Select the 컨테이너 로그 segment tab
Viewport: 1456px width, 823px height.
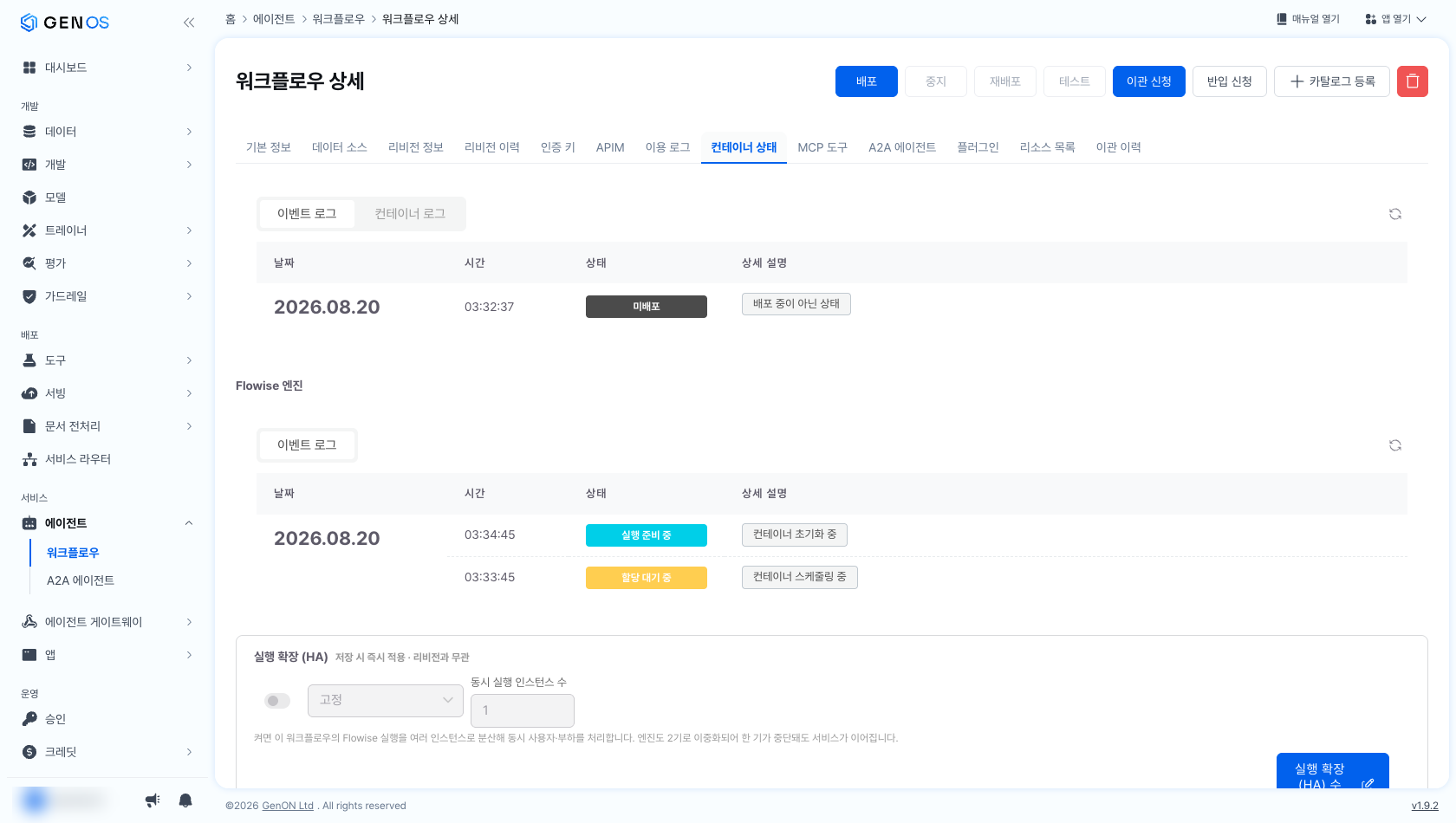click(410, 214)
